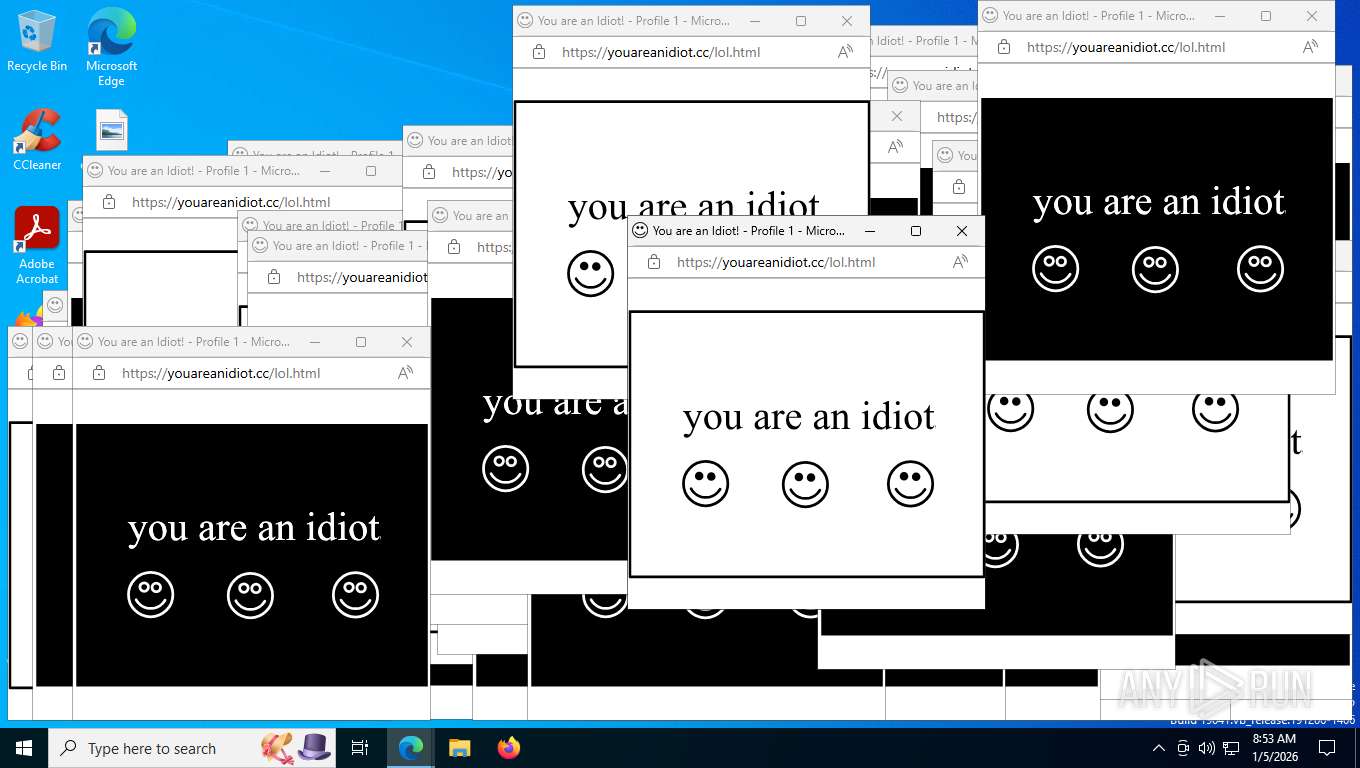
Task: Click 'you are an idiot' text in top-right window
Action: tap(1158, 202)
